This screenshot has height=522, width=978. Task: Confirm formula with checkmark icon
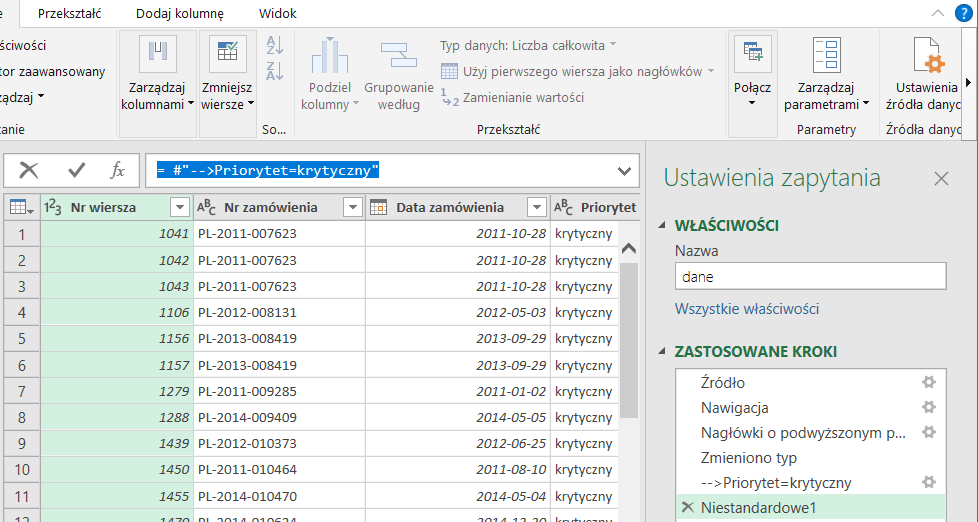76,170
